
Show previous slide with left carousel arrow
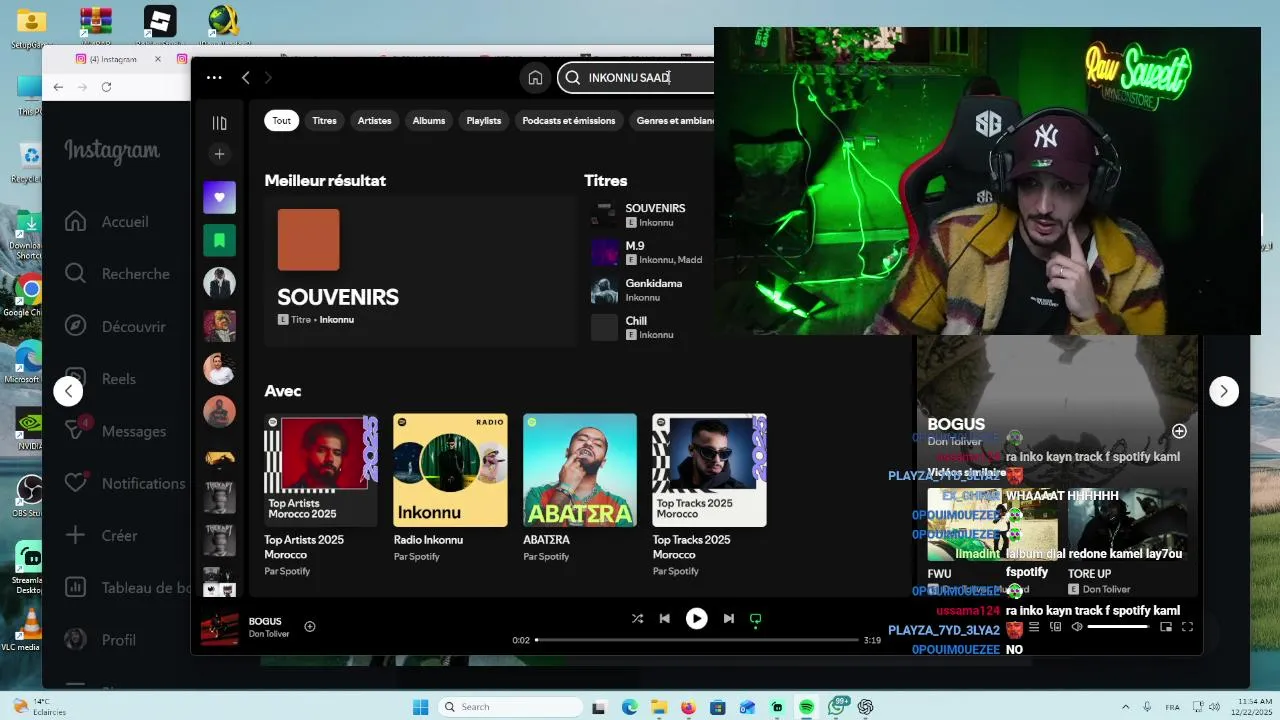coord(68,391)
